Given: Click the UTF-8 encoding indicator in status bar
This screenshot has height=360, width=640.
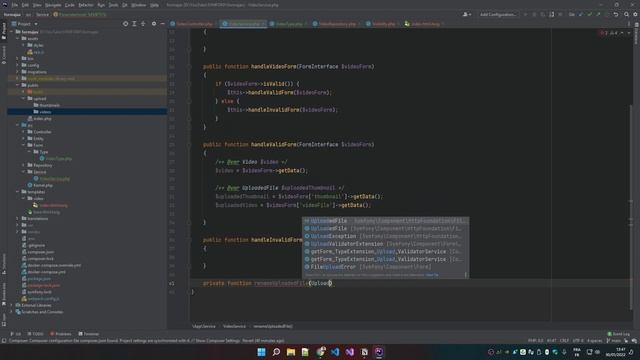Looking at the screenshot, I should pyautogui.click(x=578, y=340).
